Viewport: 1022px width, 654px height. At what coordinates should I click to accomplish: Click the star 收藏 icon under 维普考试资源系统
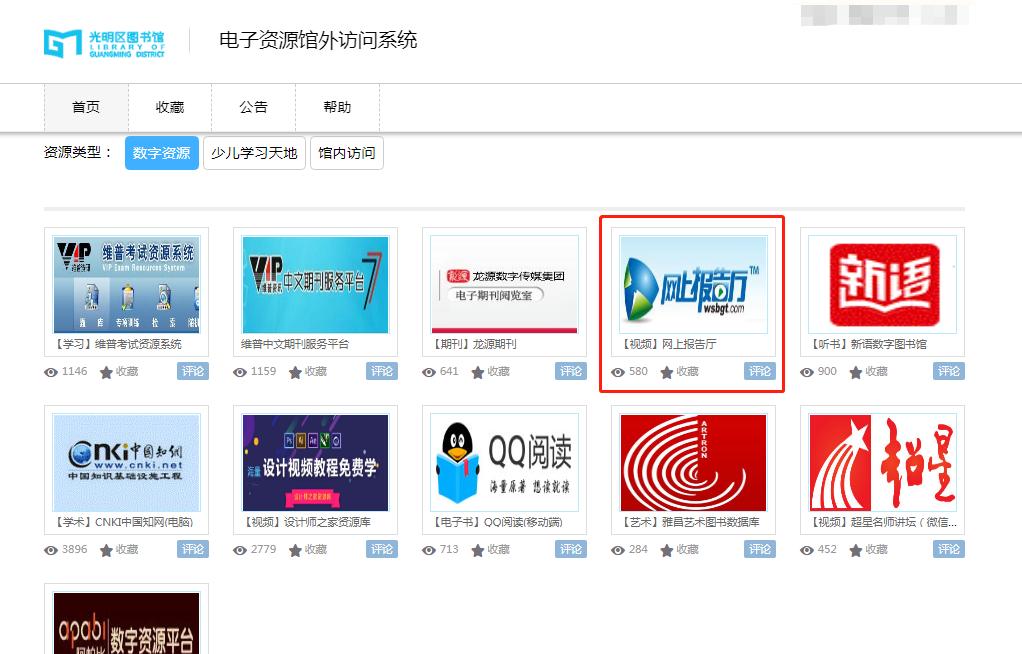[107, 372]
